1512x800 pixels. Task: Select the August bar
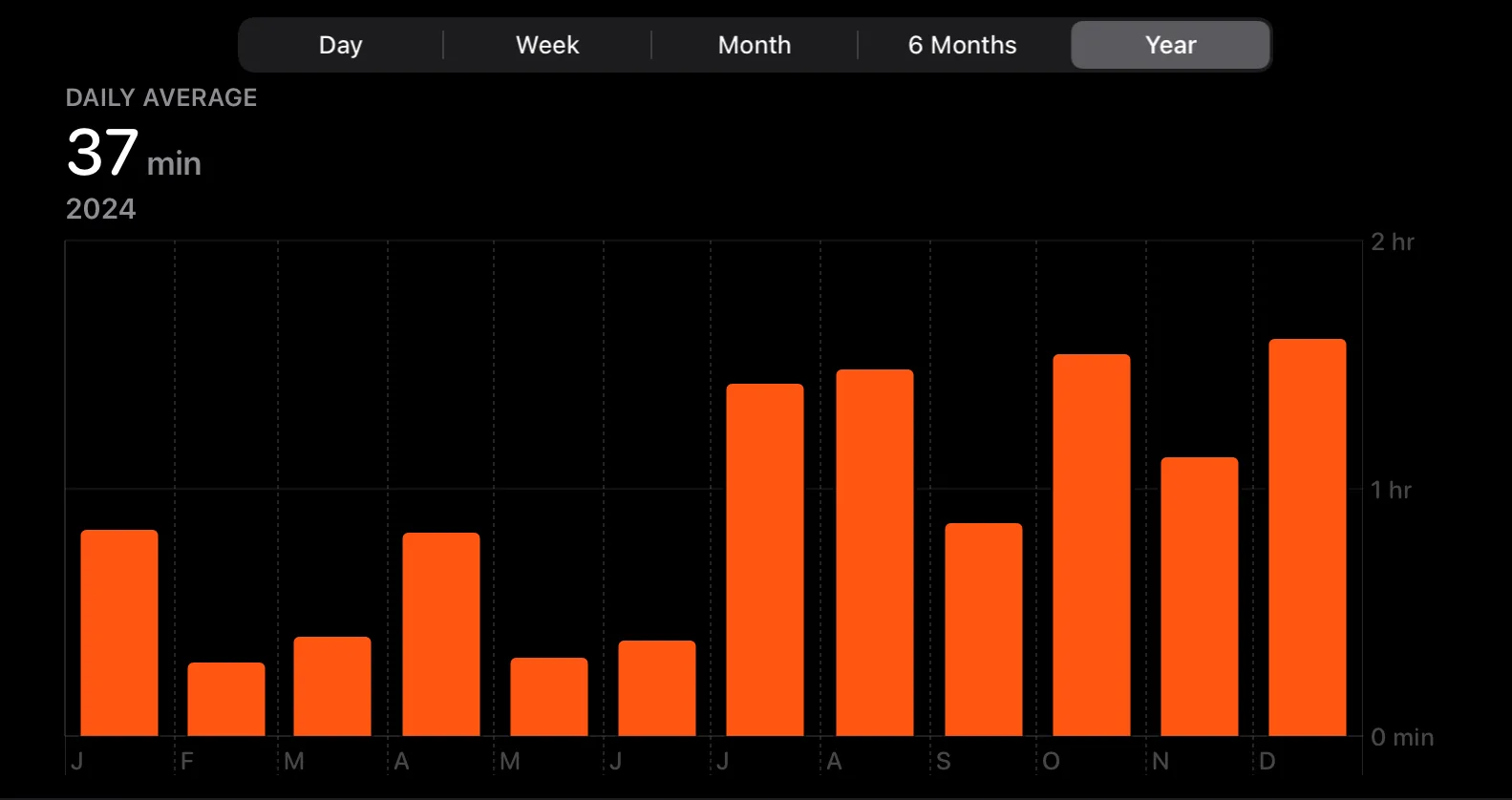click(x=875, y=553)
